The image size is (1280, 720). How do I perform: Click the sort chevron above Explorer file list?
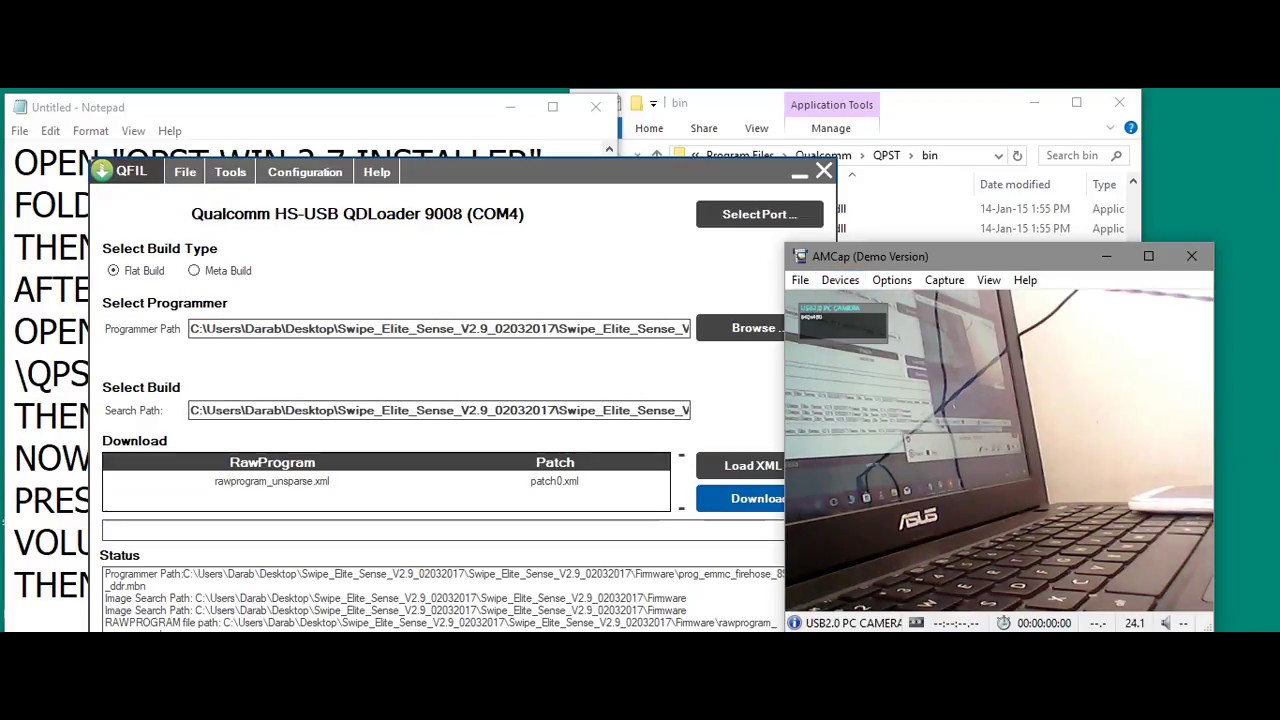[x=852, y=174]
